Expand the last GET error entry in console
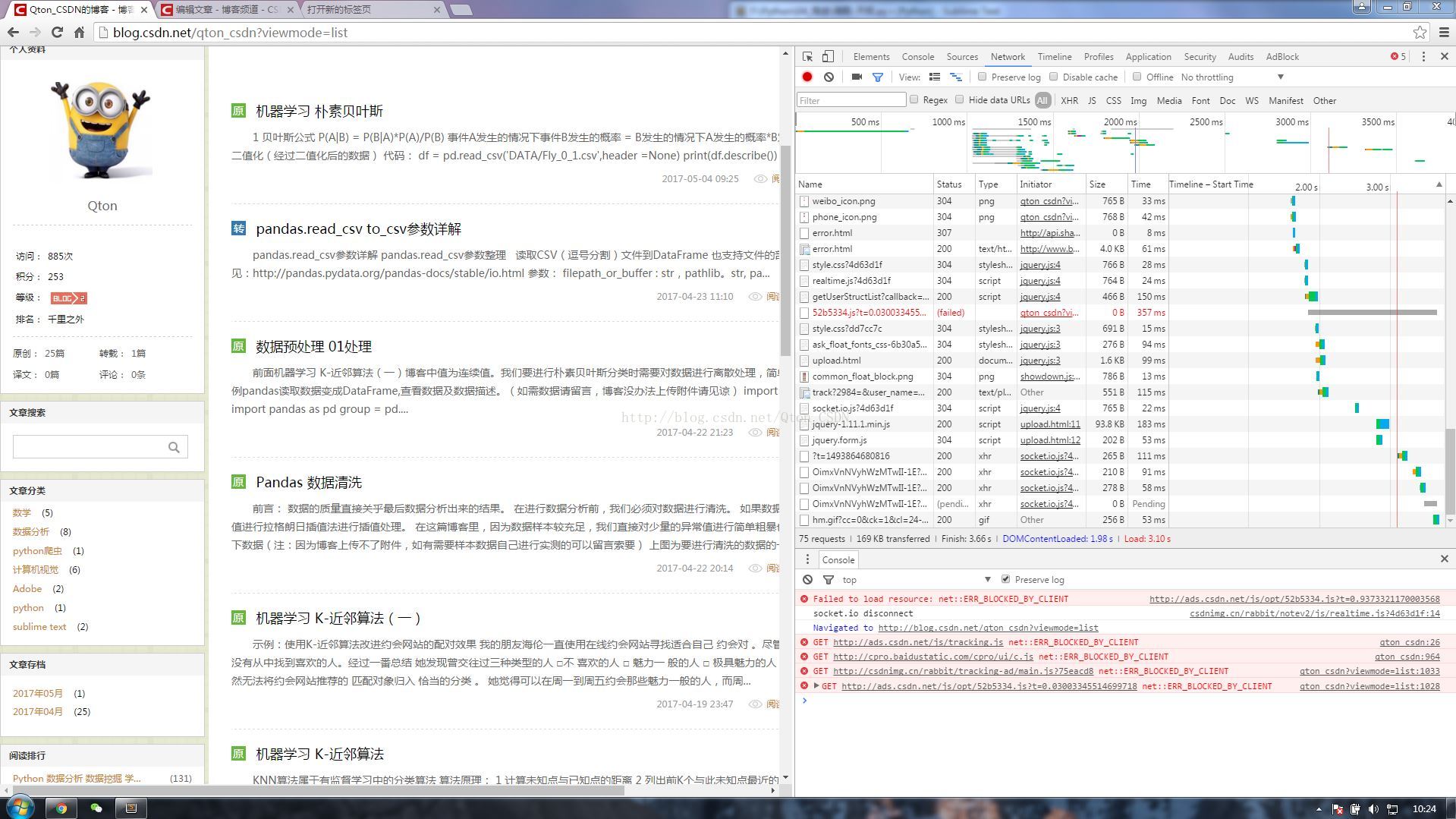The height and width of the screenshot is (819, 1456). [816, 685]
